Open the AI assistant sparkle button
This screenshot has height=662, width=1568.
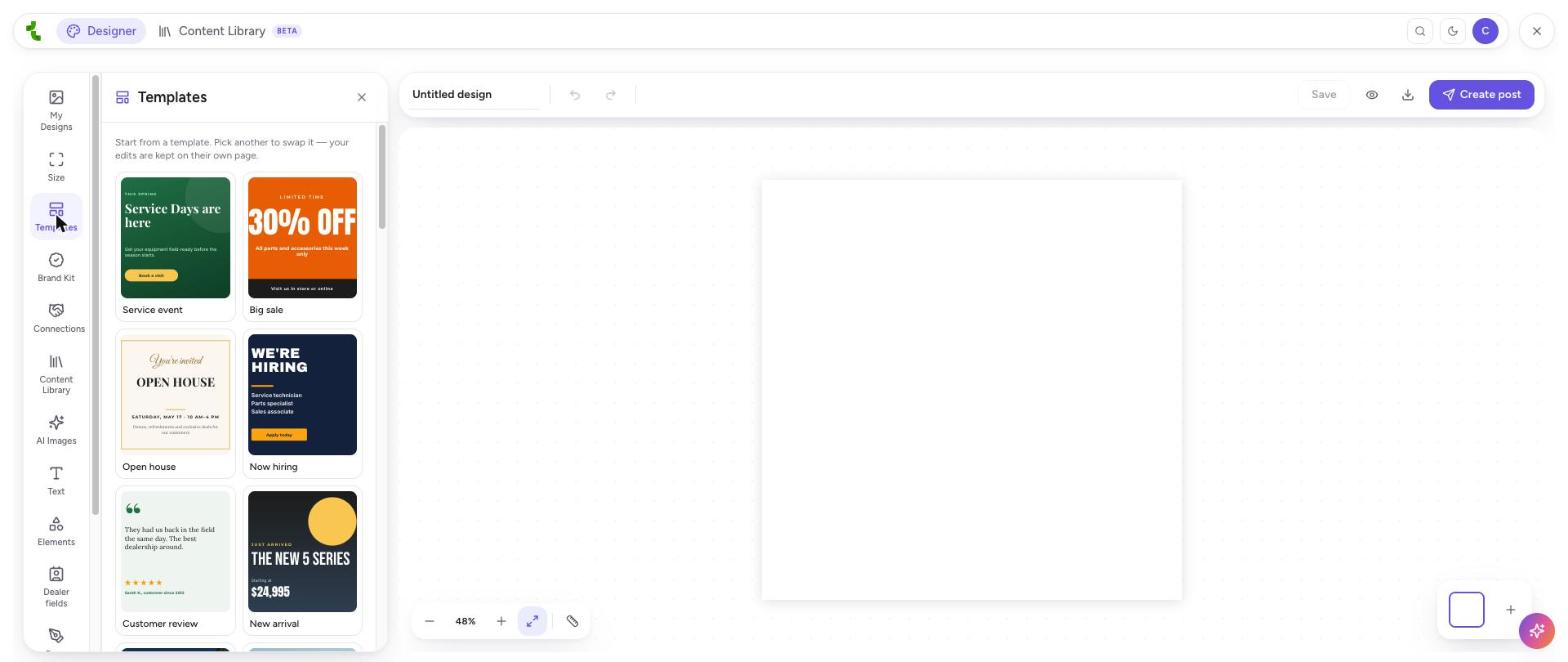tap(1537, 631)
